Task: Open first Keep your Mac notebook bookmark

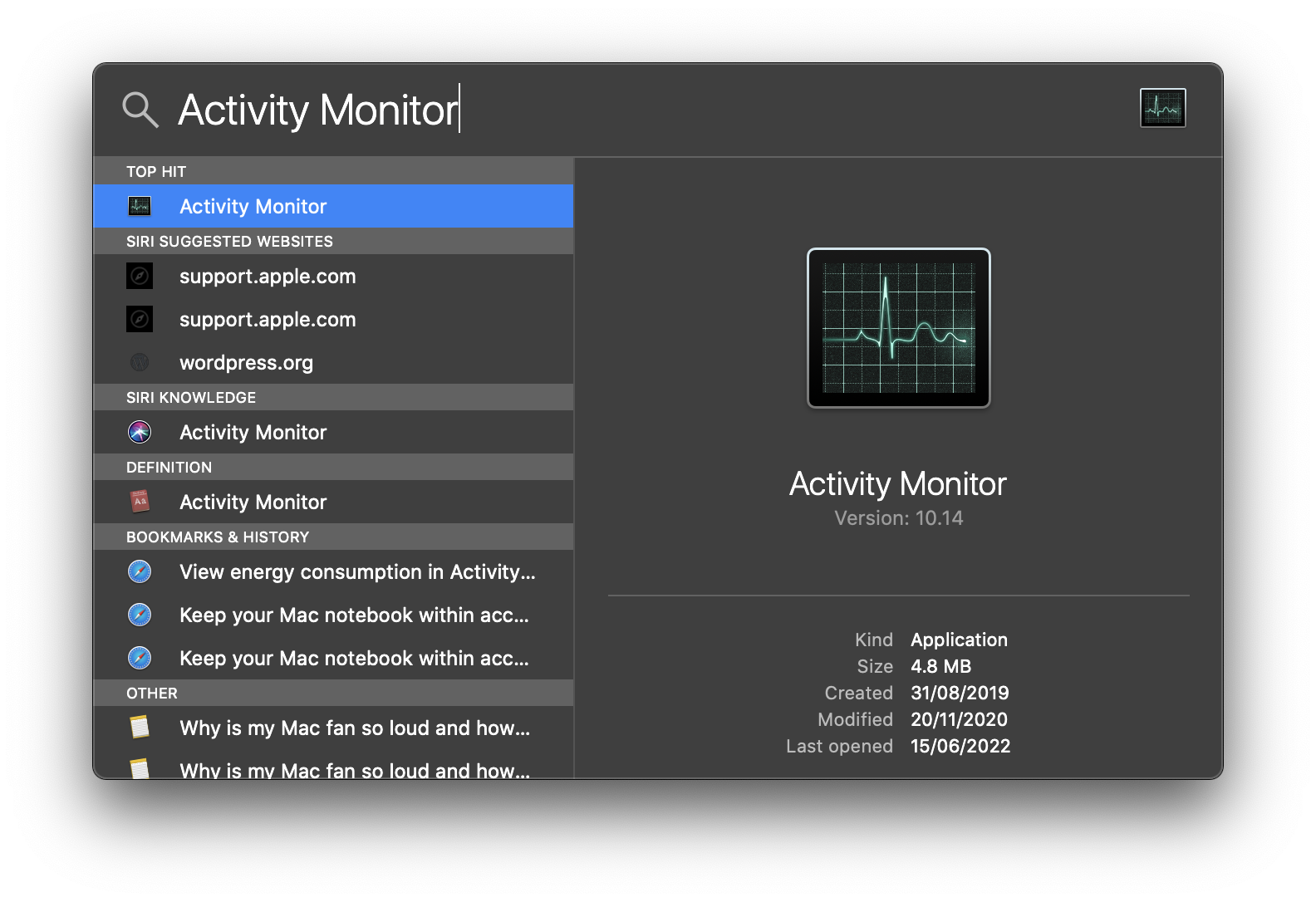Action: pyautogui.click(x=333, y=615)
